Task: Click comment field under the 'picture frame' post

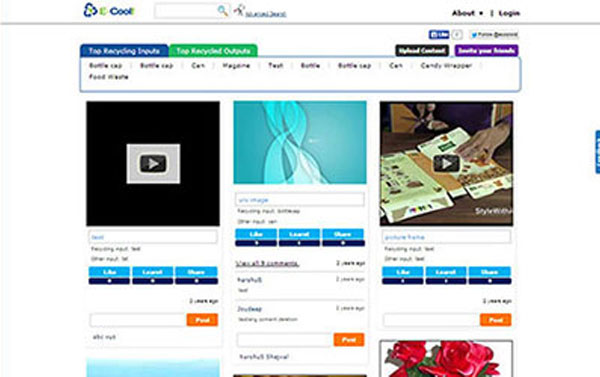Action: click(x=431, y=320)
